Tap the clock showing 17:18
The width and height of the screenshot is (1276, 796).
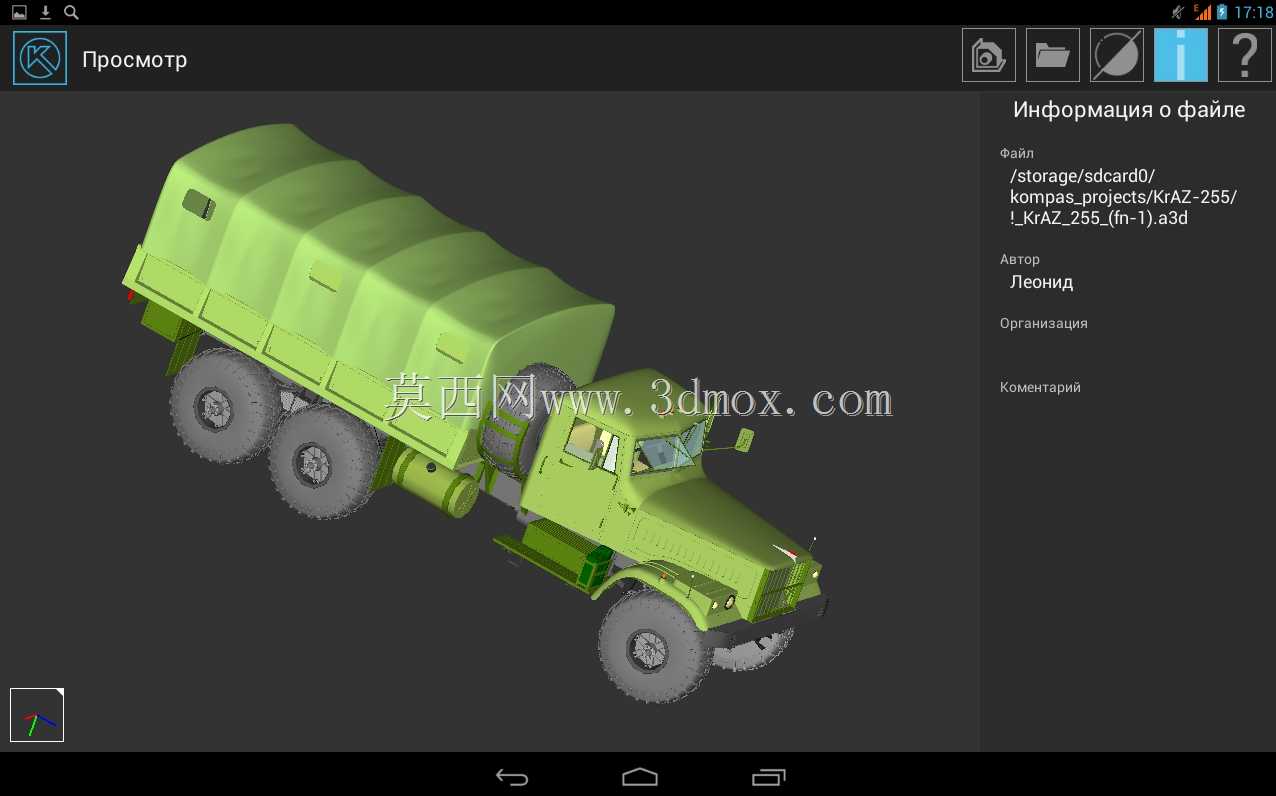(1254, 13)
